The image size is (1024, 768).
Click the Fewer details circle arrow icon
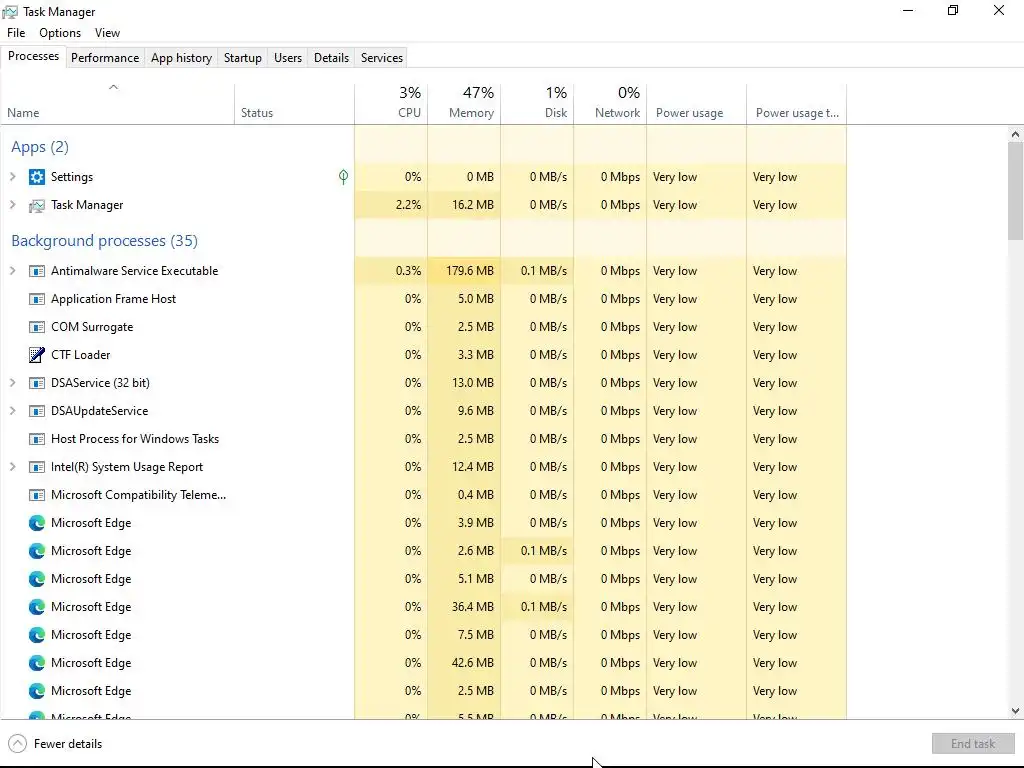18,744
